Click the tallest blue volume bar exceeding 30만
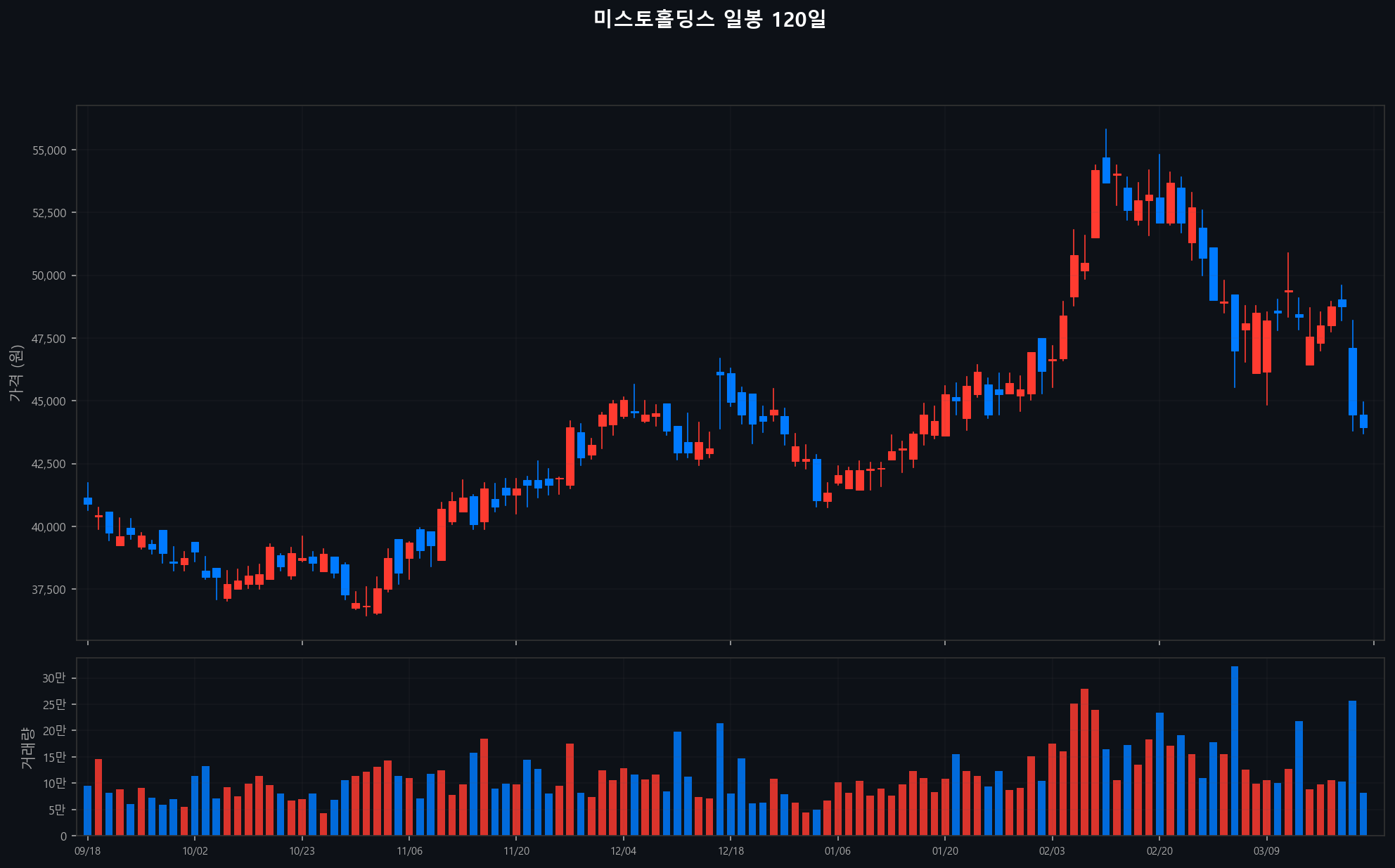Viewport: 1395px width, 868px height. (x=1235, y=752)
